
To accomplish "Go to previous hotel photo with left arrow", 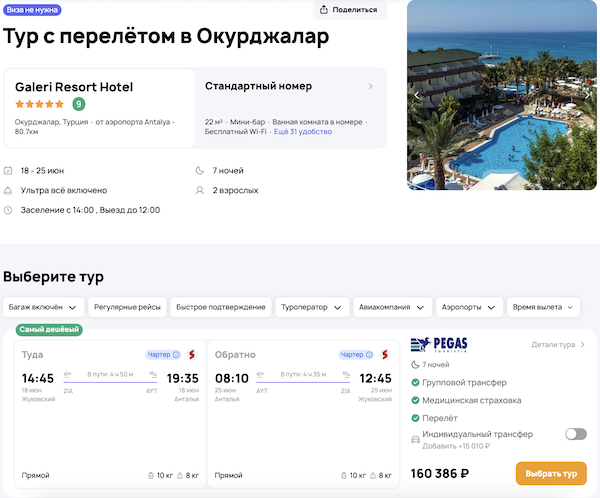I will tap(418, 95).
